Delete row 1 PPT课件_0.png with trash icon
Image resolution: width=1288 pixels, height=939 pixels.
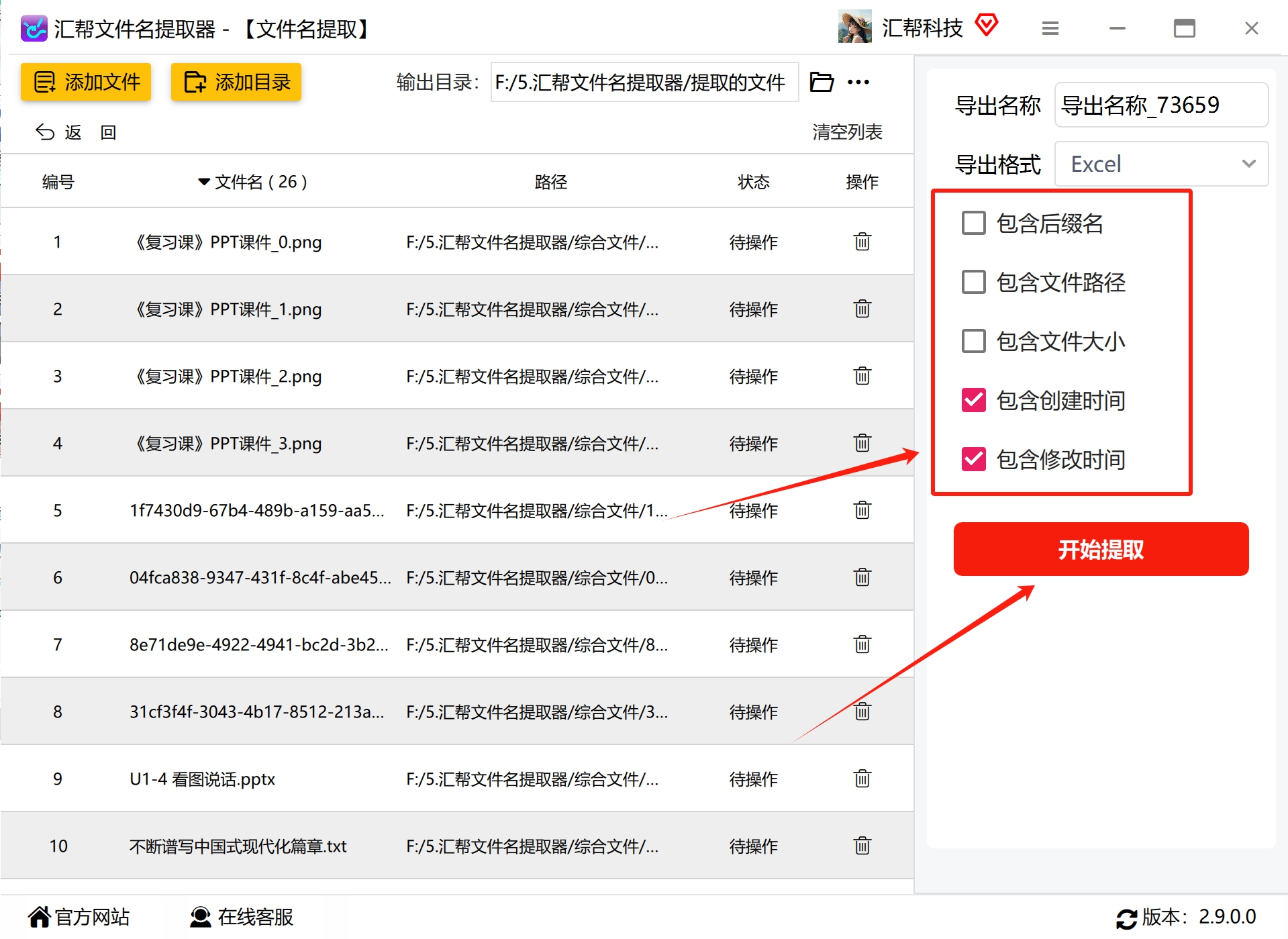pyautogui.click(x=862, y=242)
